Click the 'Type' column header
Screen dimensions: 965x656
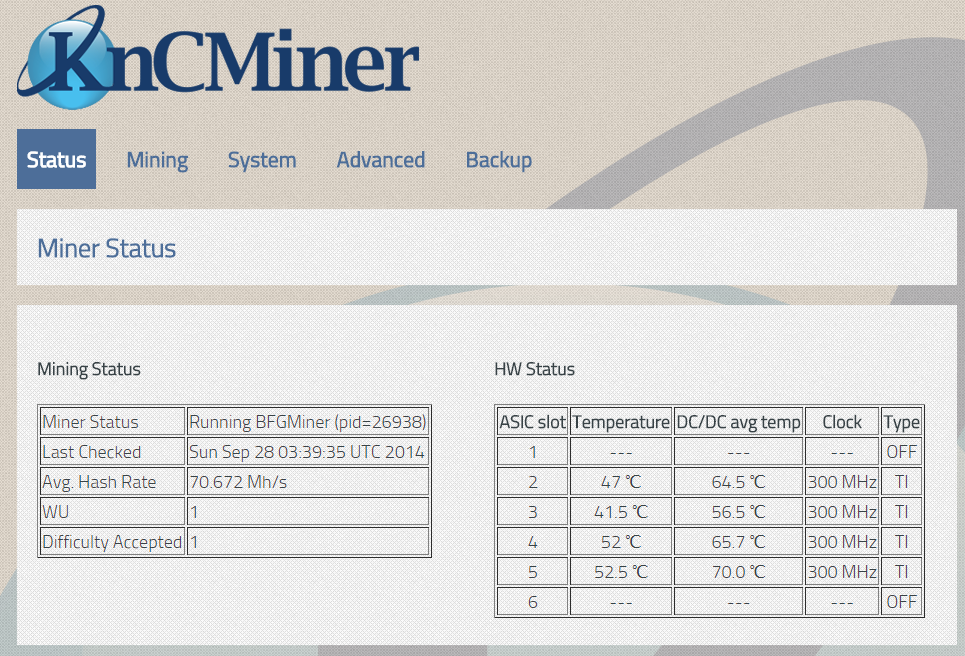(x=902, y=422)
